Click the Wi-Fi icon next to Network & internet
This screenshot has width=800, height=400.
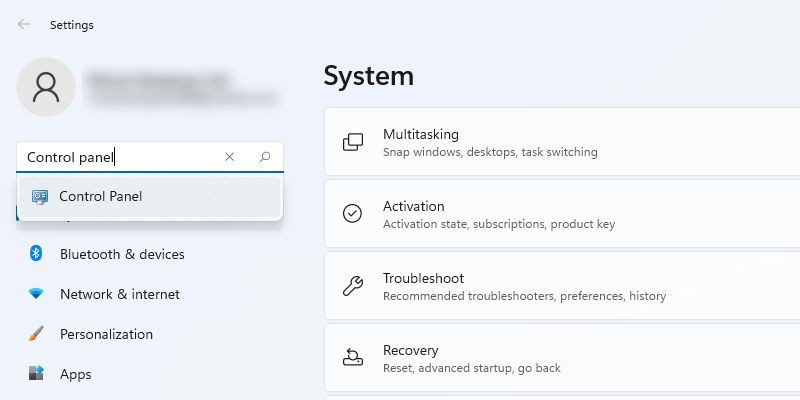click(36, 294)
